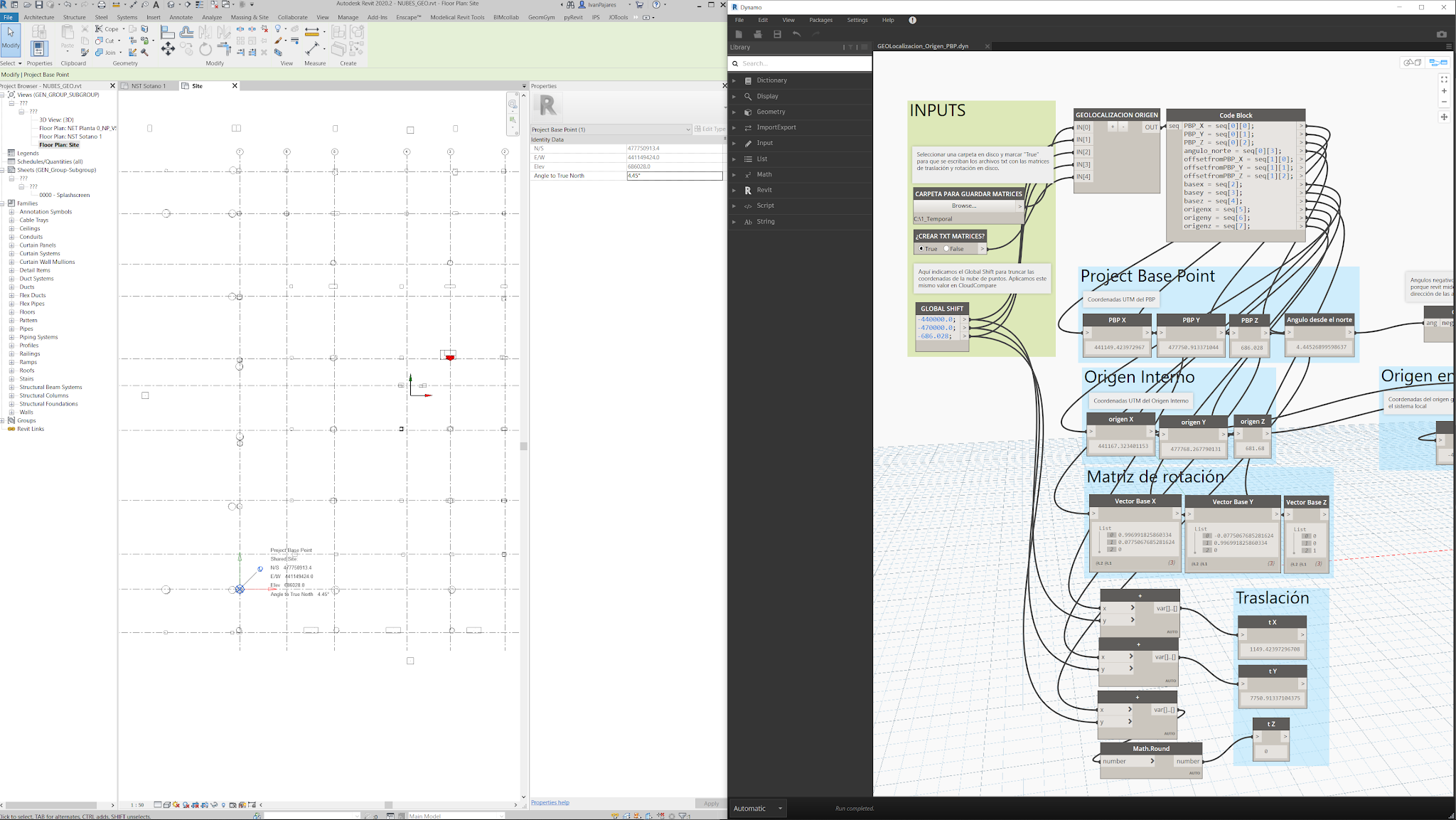This screenshot has width=1456, height=820.
Task: Click the Zoom to Fit icon in Dynamo canvas
Action: (x=1444, y=80)
